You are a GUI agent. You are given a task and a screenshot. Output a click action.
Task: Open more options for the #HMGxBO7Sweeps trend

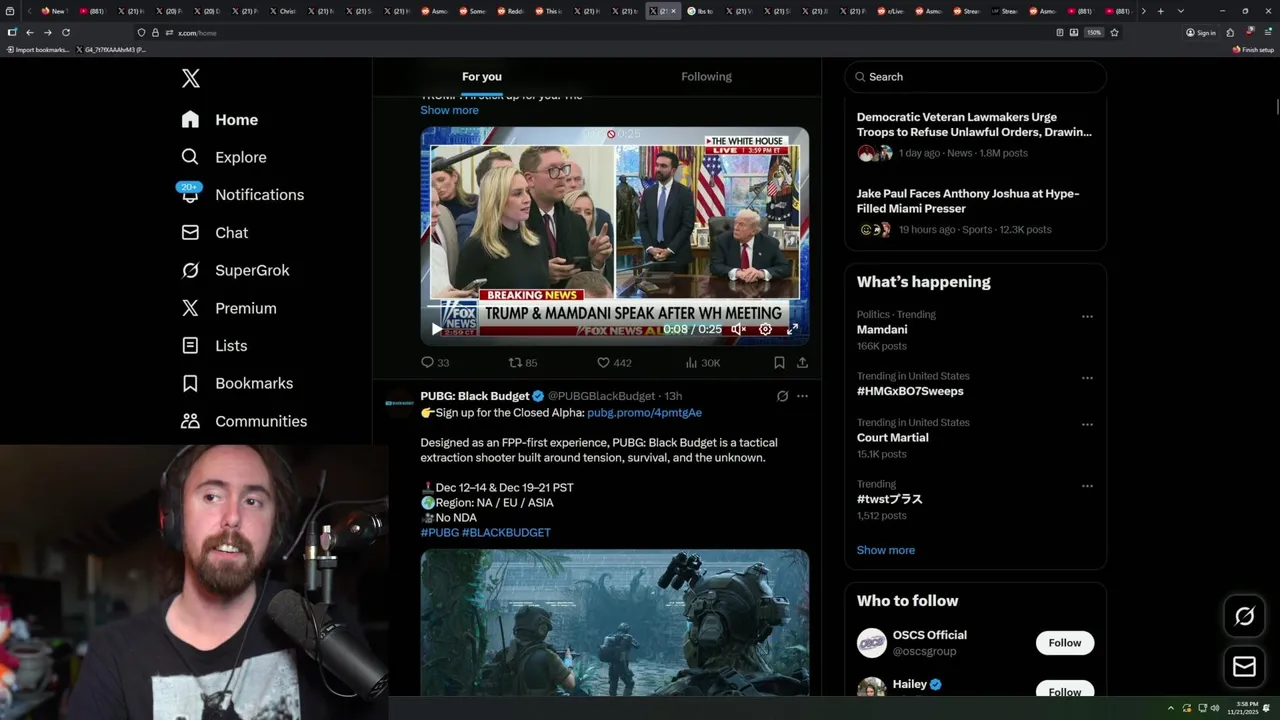(1087, 378)
